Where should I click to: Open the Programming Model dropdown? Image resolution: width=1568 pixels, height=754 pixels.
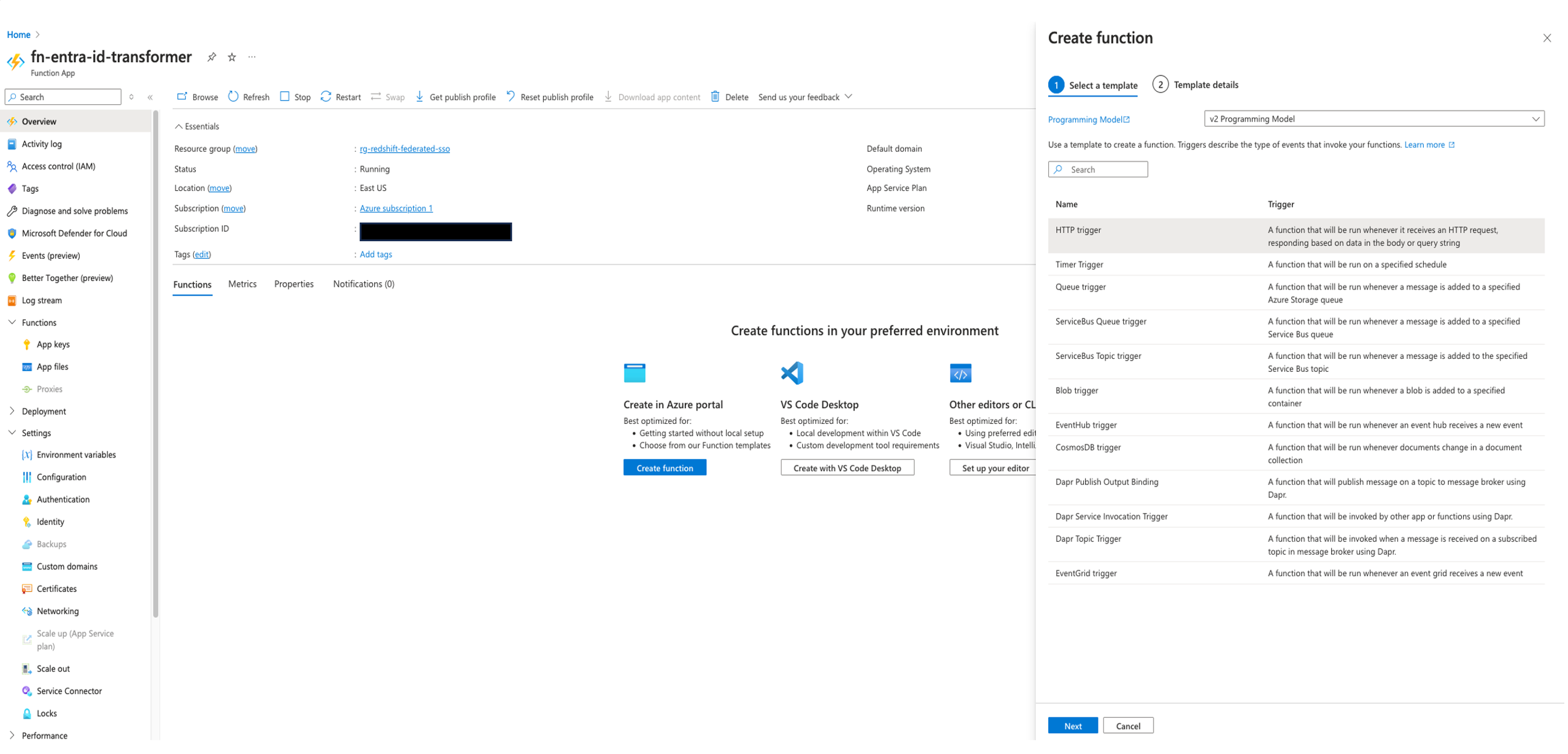click(x=1373, y=119)
